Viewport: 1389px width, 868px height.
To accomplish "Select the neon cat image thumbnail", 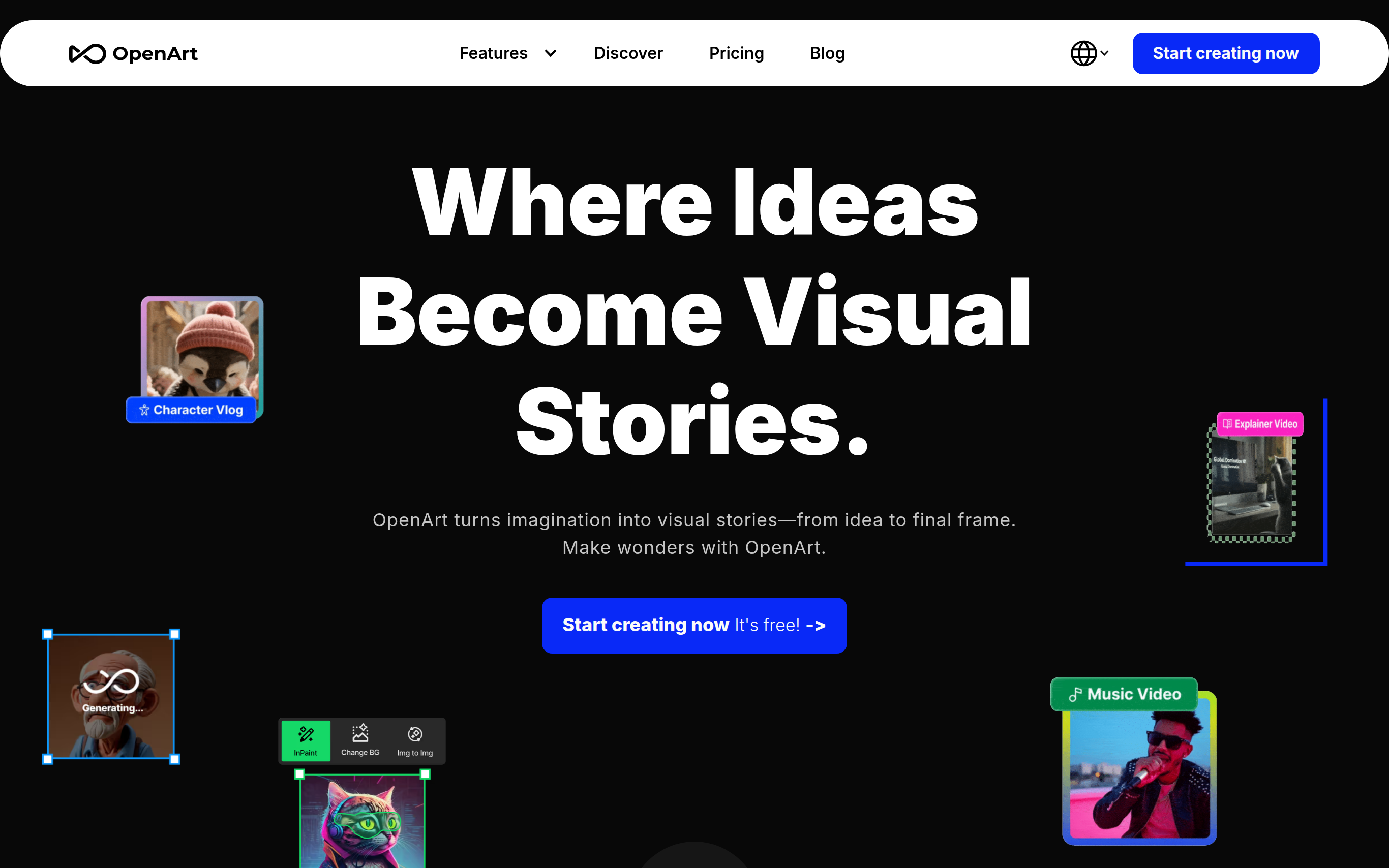I will pyautogui.click(x=363, y=821).
